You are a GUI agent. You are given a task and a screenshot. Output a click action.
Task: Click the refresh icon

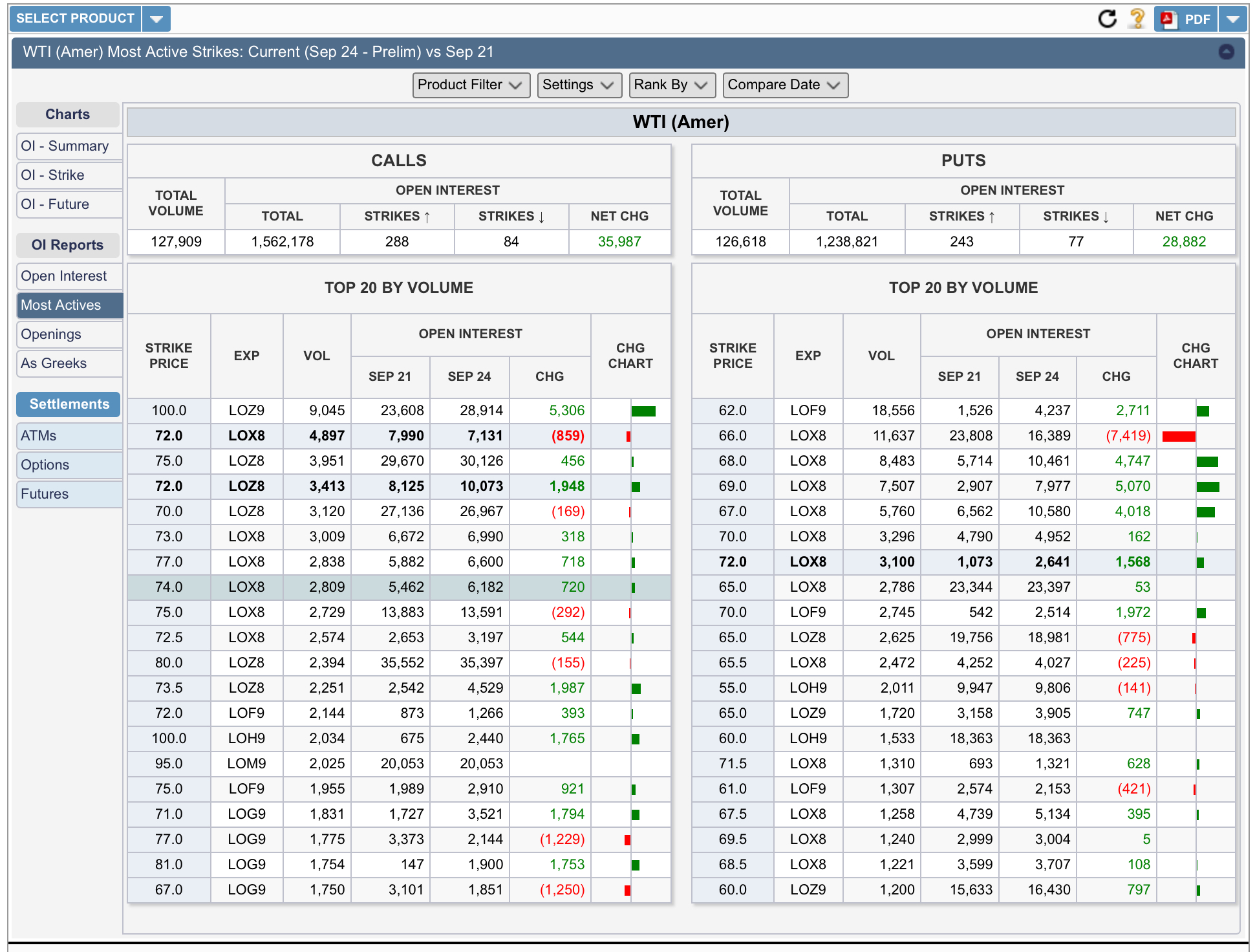[x=1107, y=19]
